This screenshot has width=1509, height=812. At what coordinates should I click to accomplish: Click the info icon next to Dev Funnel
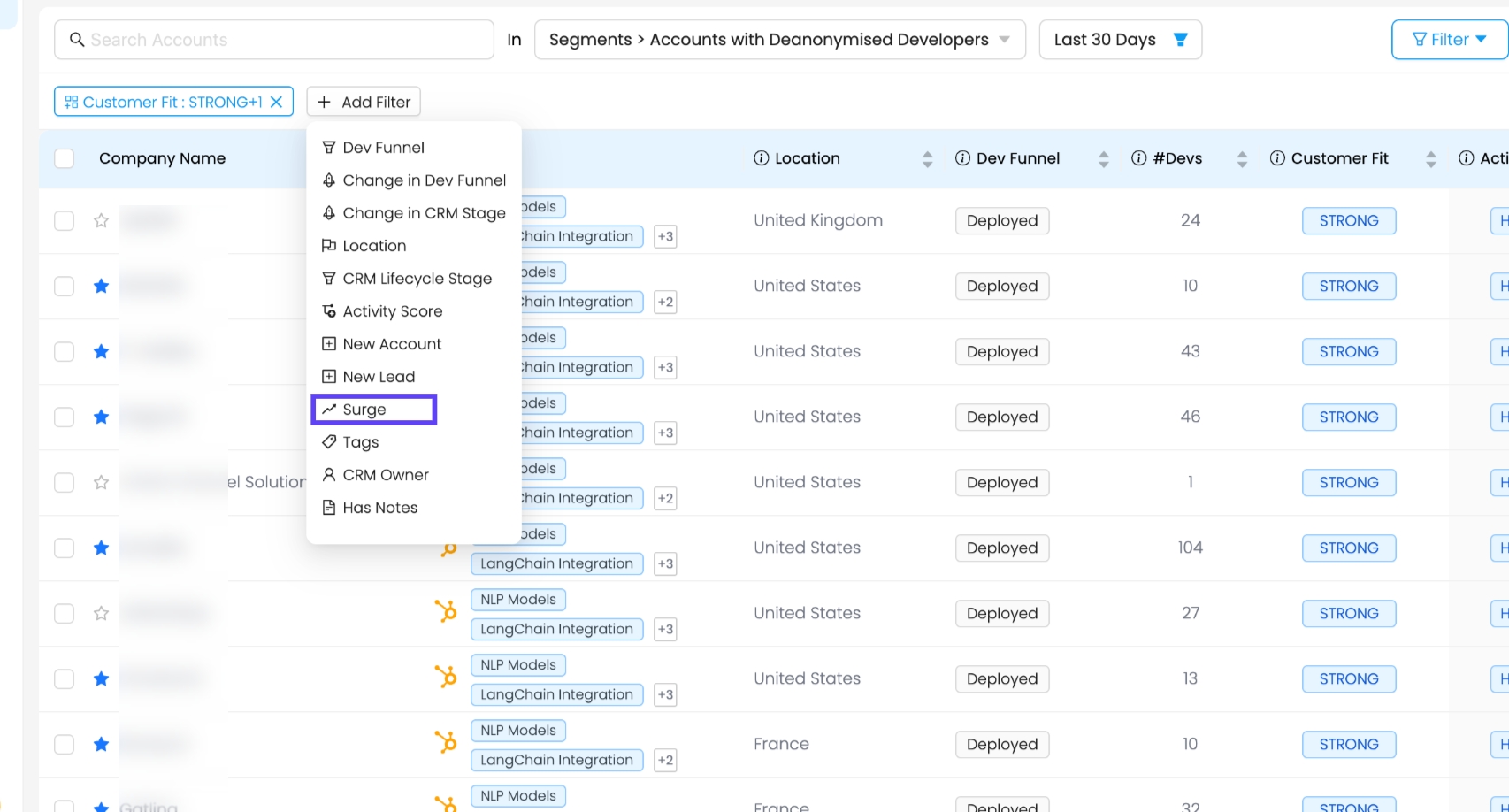coord(962,158)
